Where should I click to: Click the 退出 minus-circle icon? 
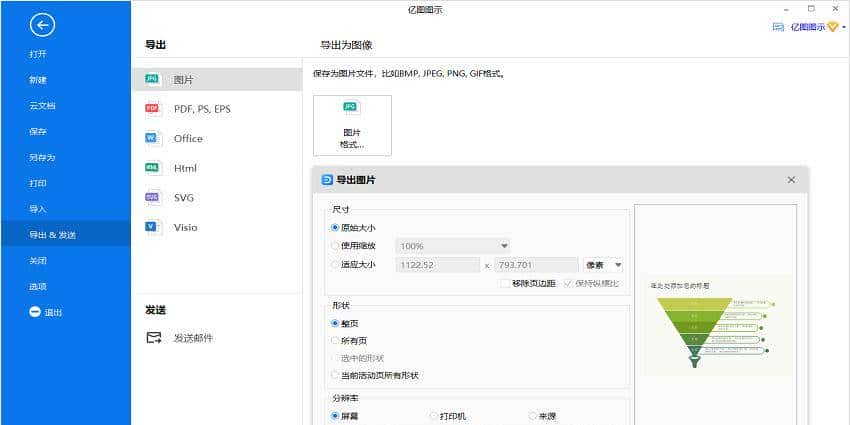pos(35,312)
